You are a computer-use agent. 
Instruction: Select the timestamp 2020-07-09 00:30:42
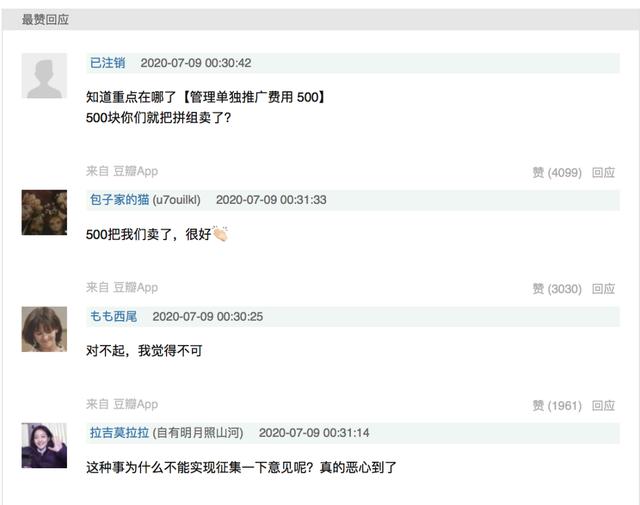pyautogui.click(x=196, y=63)
